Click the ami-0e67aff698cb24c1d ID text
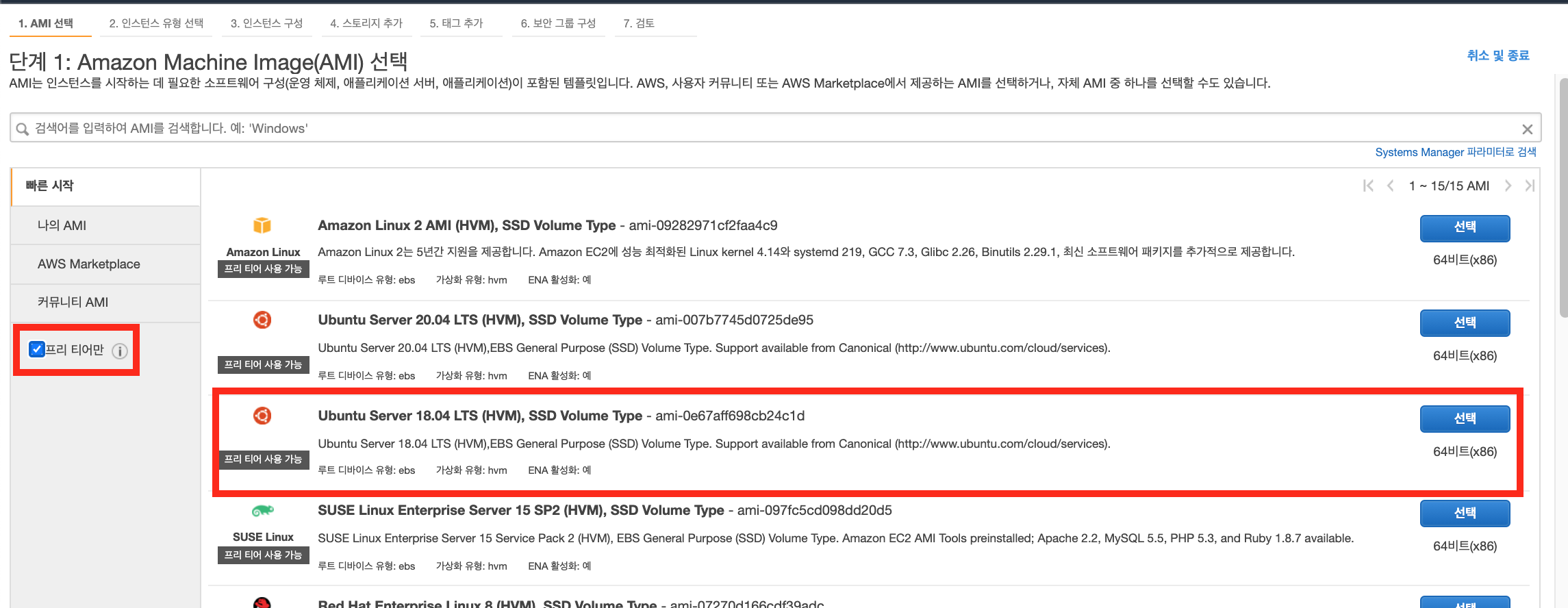Viewport: 1568px width, 608px height. point(730,416)
